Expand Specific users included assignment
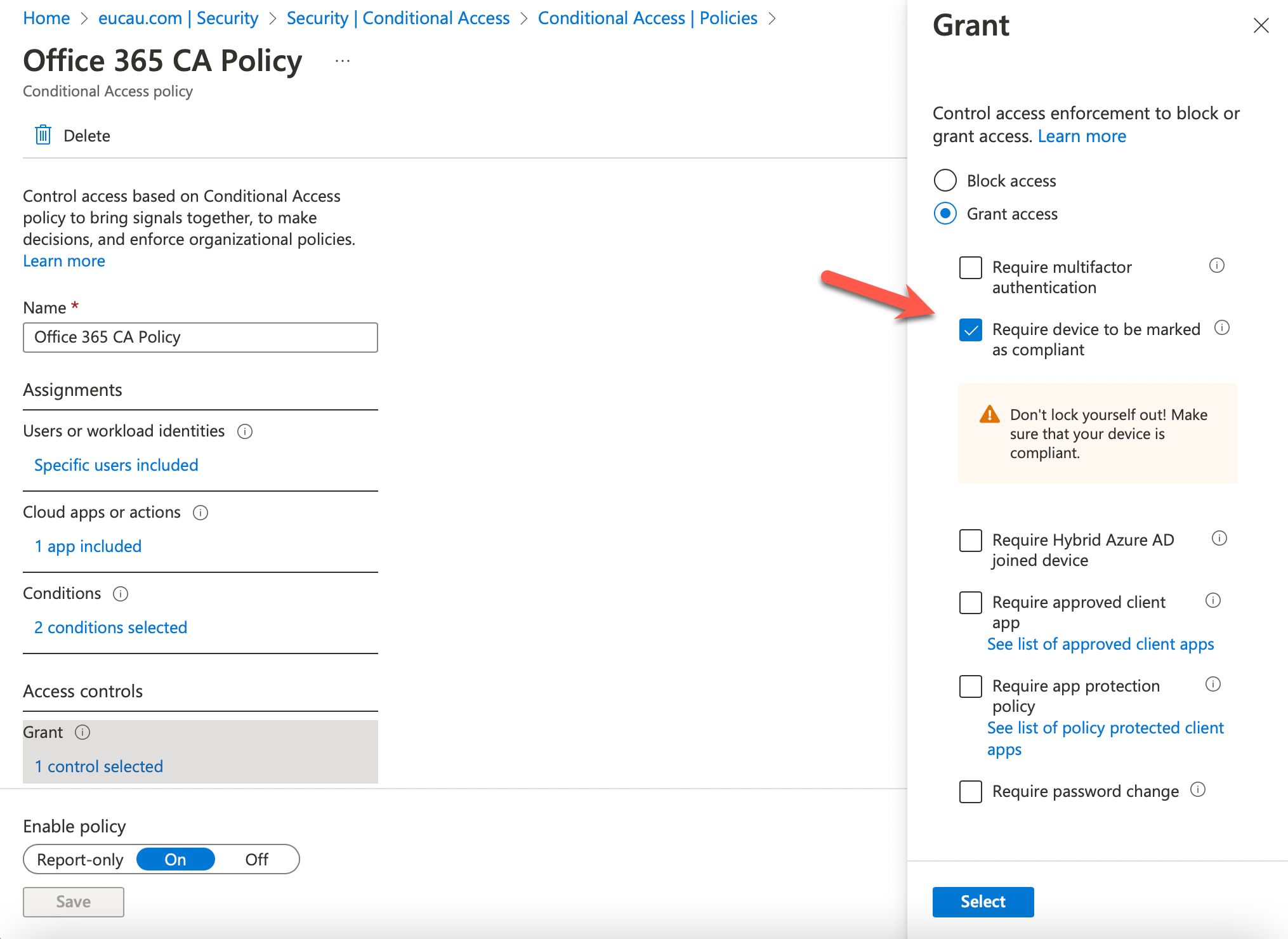This screenshot has width=1288, height=939. tap(116, 465)
